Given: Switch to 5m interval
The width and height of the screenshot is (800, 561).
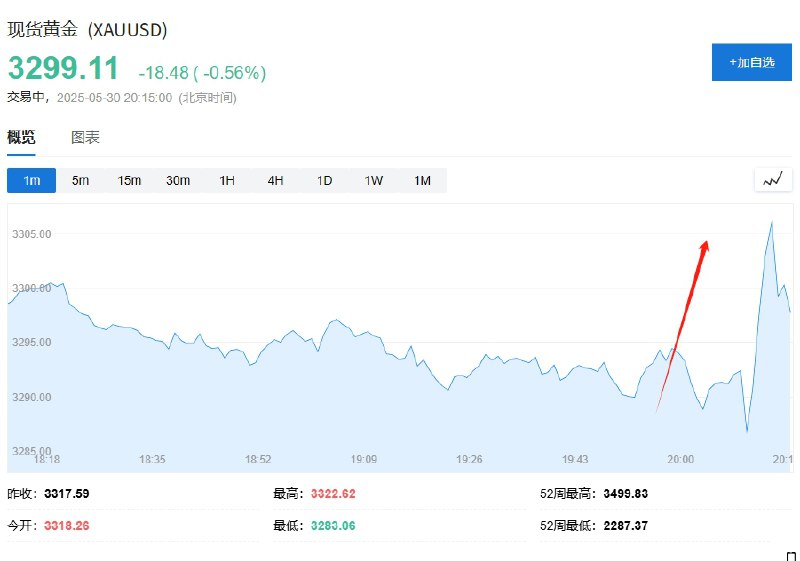Looking at the screenshot, I should point(80,181).
